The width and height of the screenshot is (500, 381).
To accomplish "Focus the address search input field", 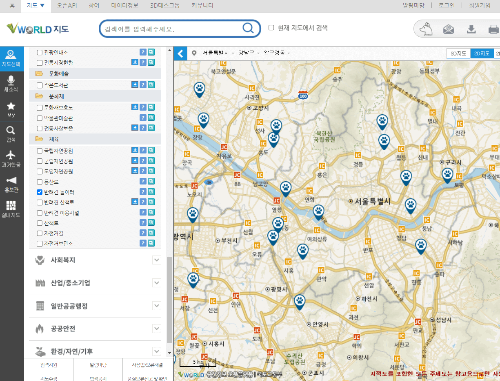I will point(173,29).
